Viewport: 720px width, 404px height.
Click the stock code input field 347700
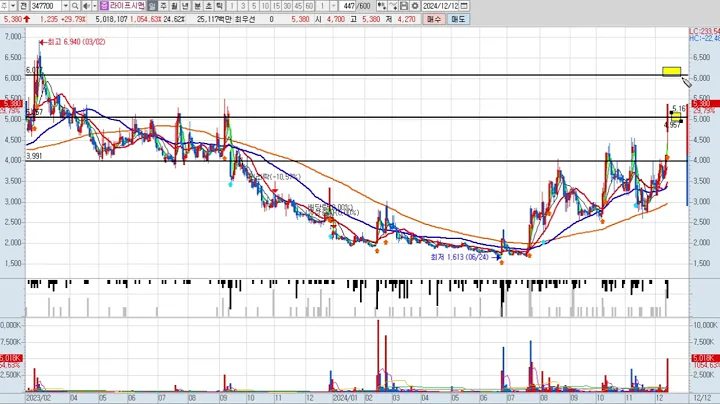point(46,6)
